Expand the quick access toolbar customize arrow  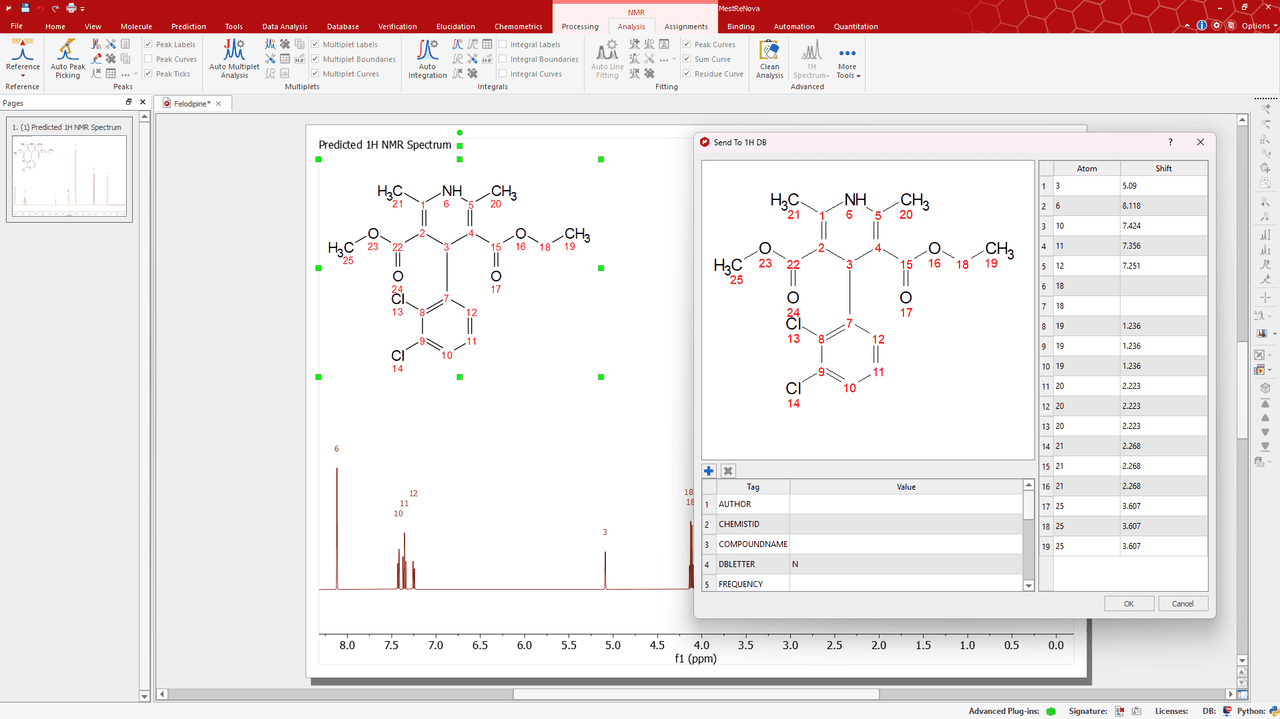(84, 8)
